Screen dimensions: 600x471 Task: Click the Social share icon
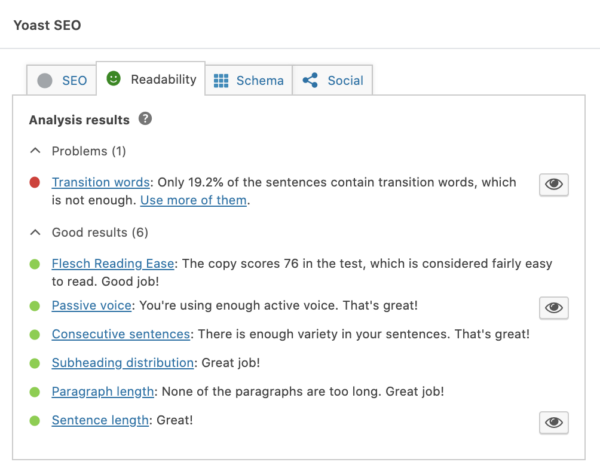tap(311, 81)
